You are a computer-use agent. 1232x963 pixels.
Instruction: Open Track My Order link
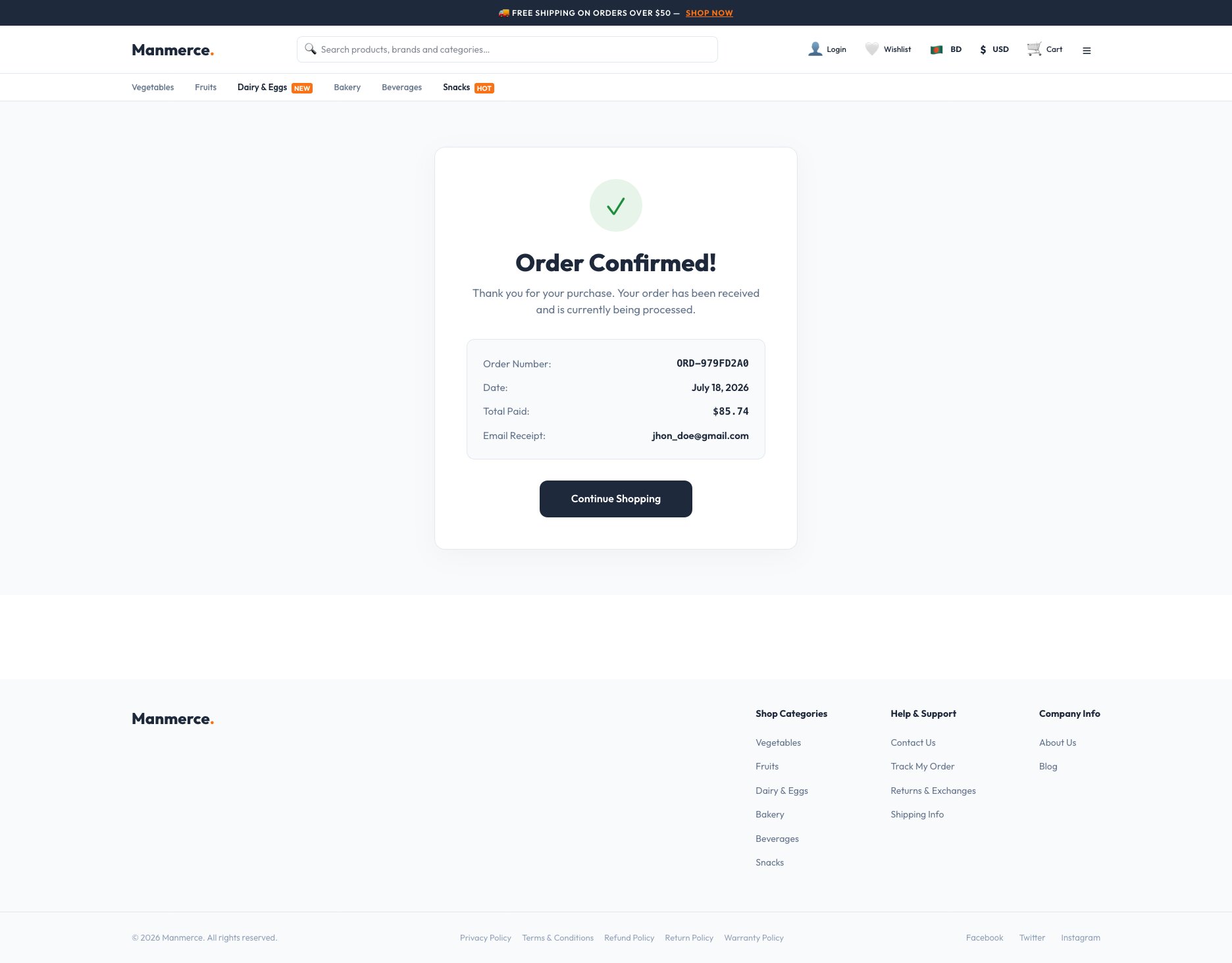(x=922, y=766)
